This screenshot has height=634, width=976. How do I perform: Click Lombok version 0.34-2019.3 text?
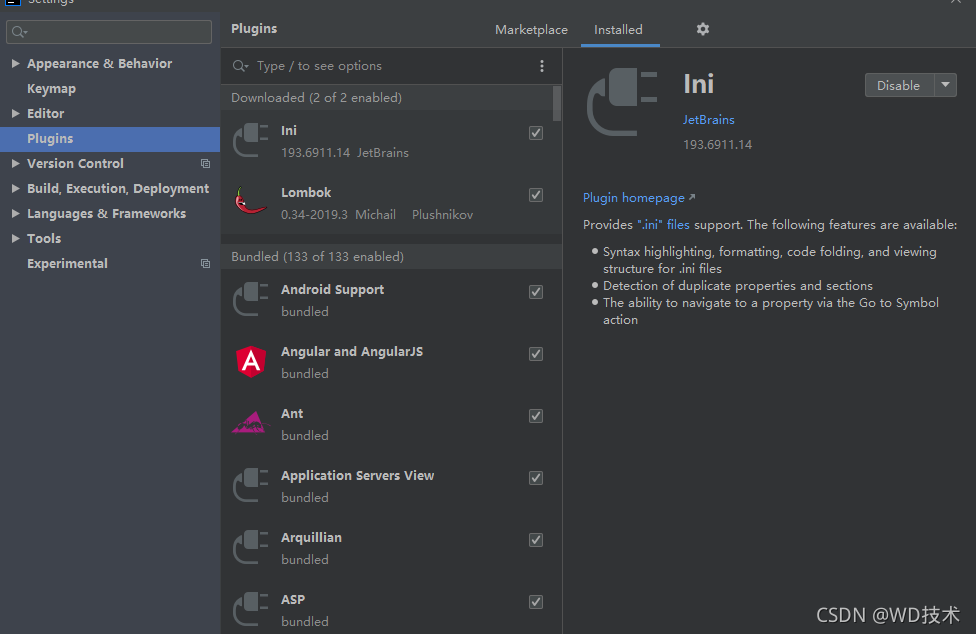tap(314, 215)
